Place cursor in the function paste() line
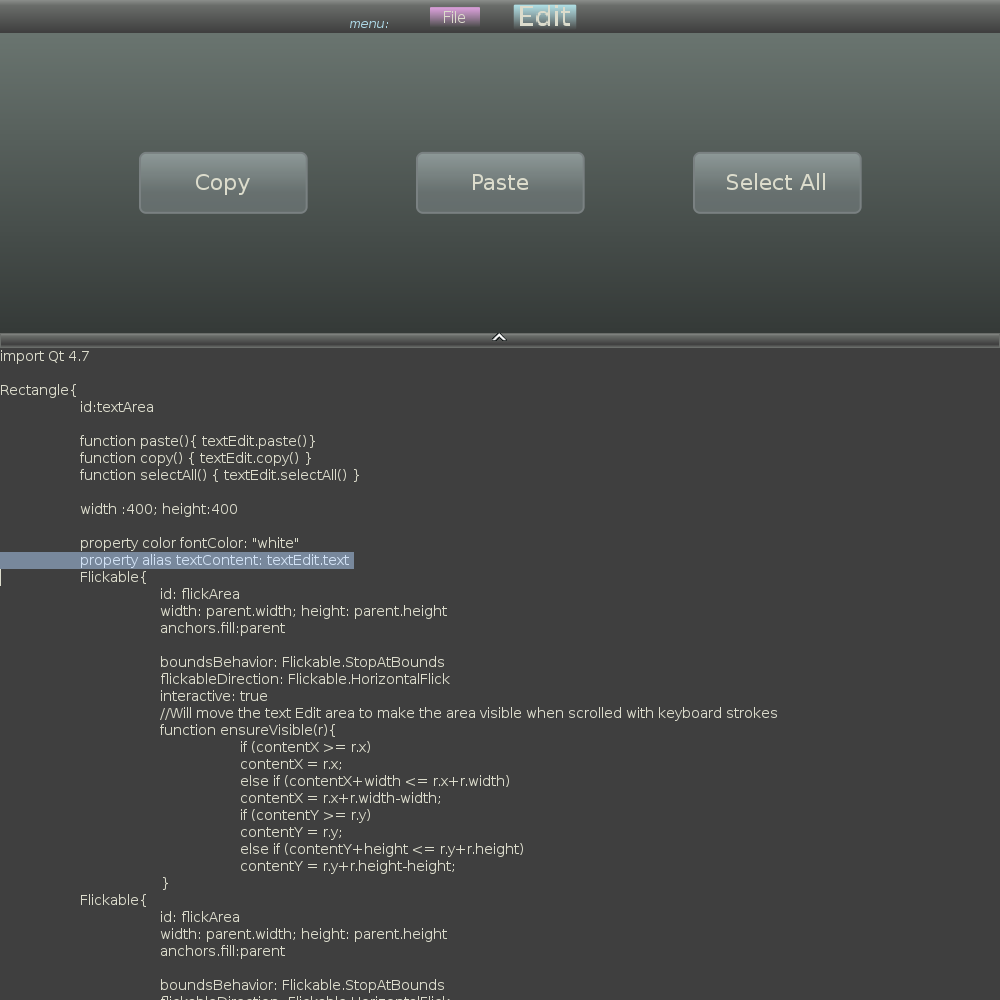 [x=197, y=441]
